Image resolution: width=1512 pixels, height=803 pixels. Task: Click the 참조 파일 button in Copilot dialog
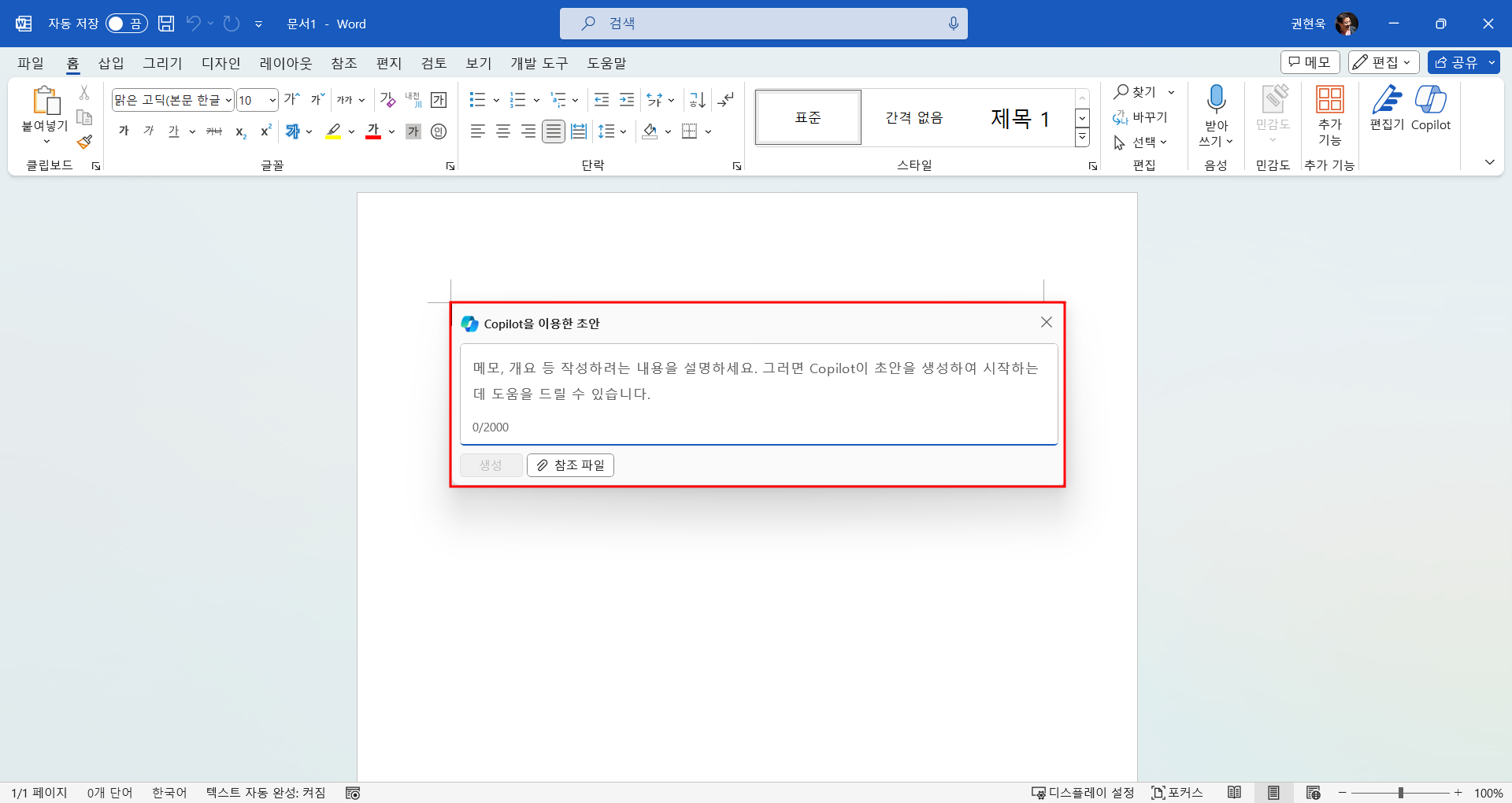570,465
